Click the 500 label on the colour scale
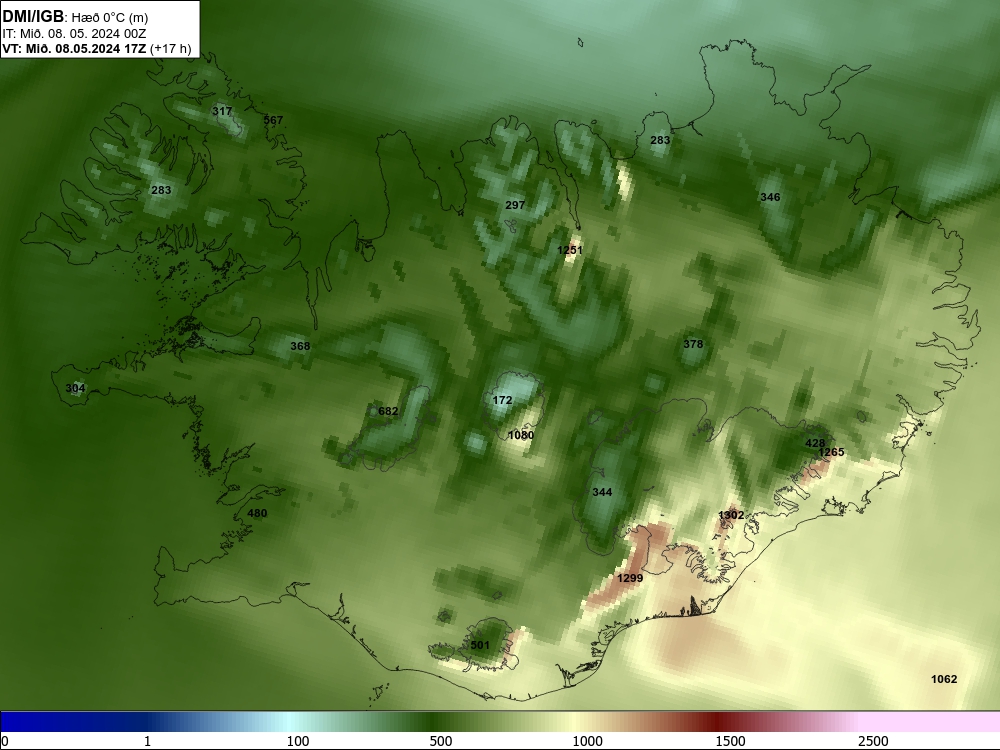This screenshot has width=1000, height=750. [x=441, y=741]
